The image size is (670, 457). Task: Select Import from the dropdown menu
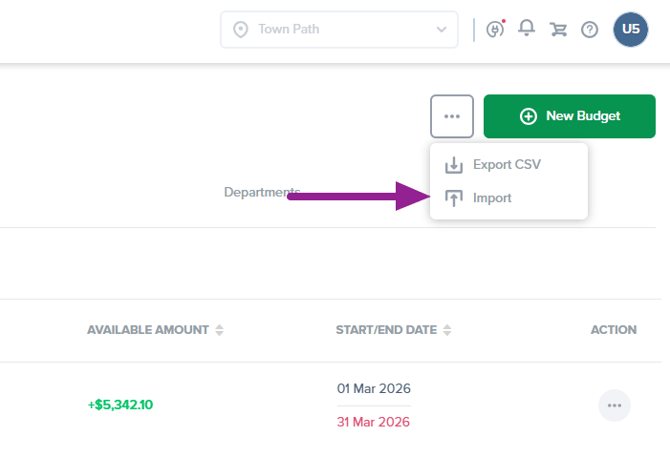pos(492,198)
